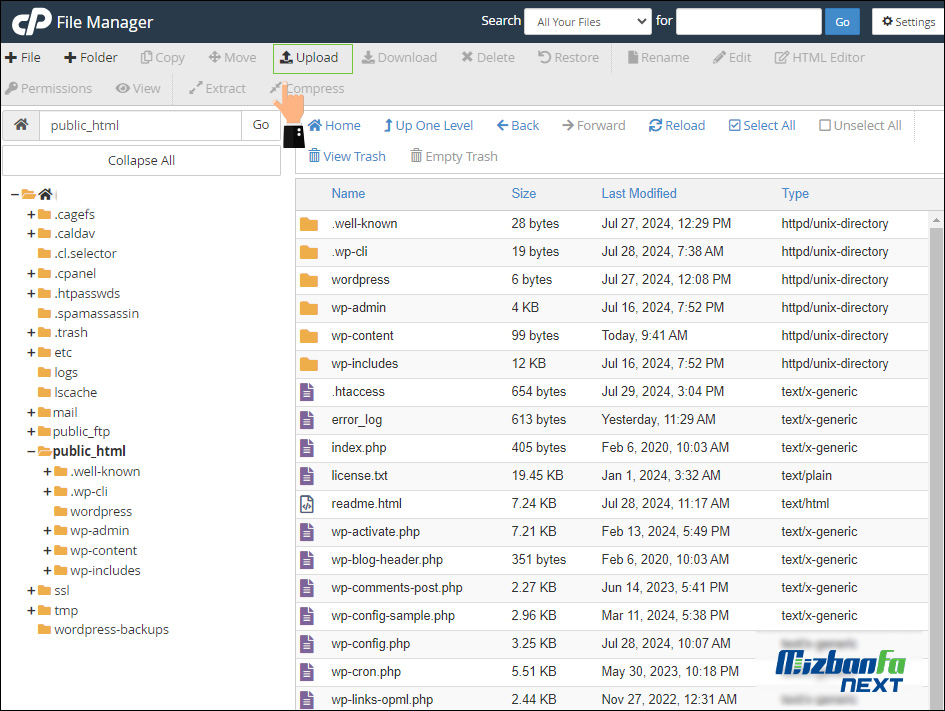This screenshot has width=945, height=711.
Task: Click the Delete toolbar item
Action: coord(488,58)
